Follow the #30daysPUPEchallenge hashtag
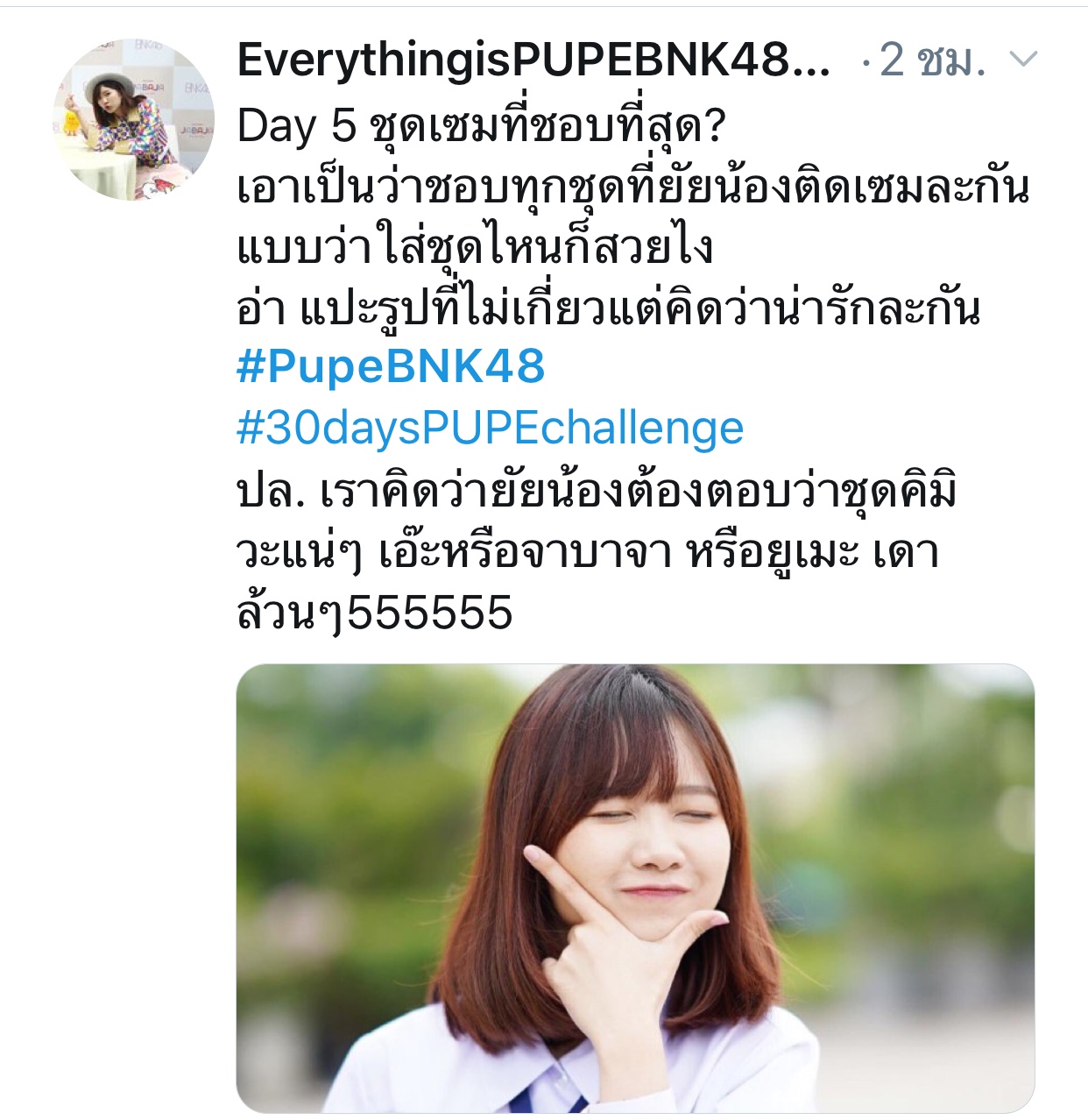 point(491,428)
